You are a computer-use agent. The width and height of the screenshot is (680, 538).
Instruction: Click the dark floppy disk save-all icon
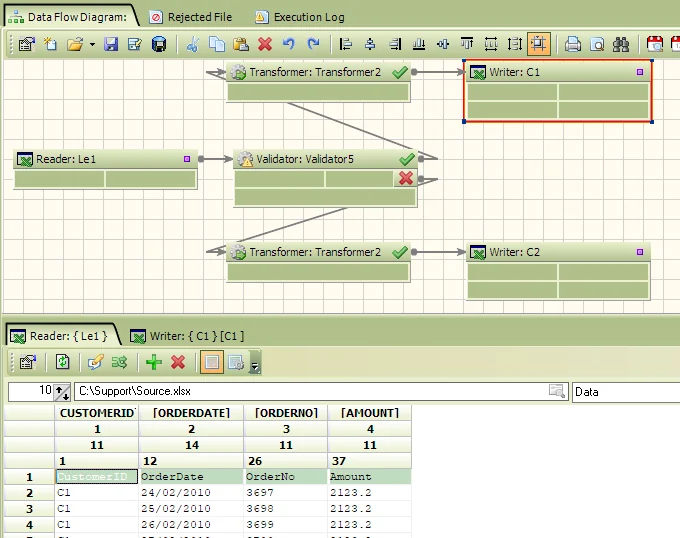pyautogui.click(x=159, y=44)
